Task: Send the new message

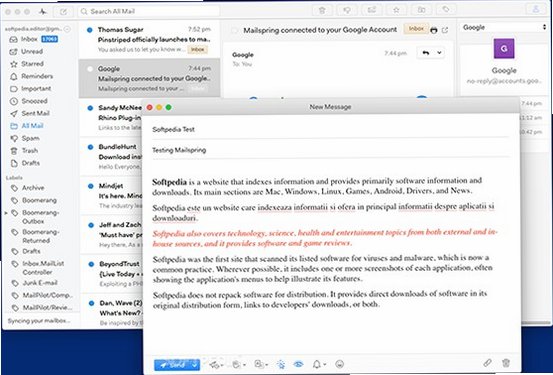Action: click(173, 365)
